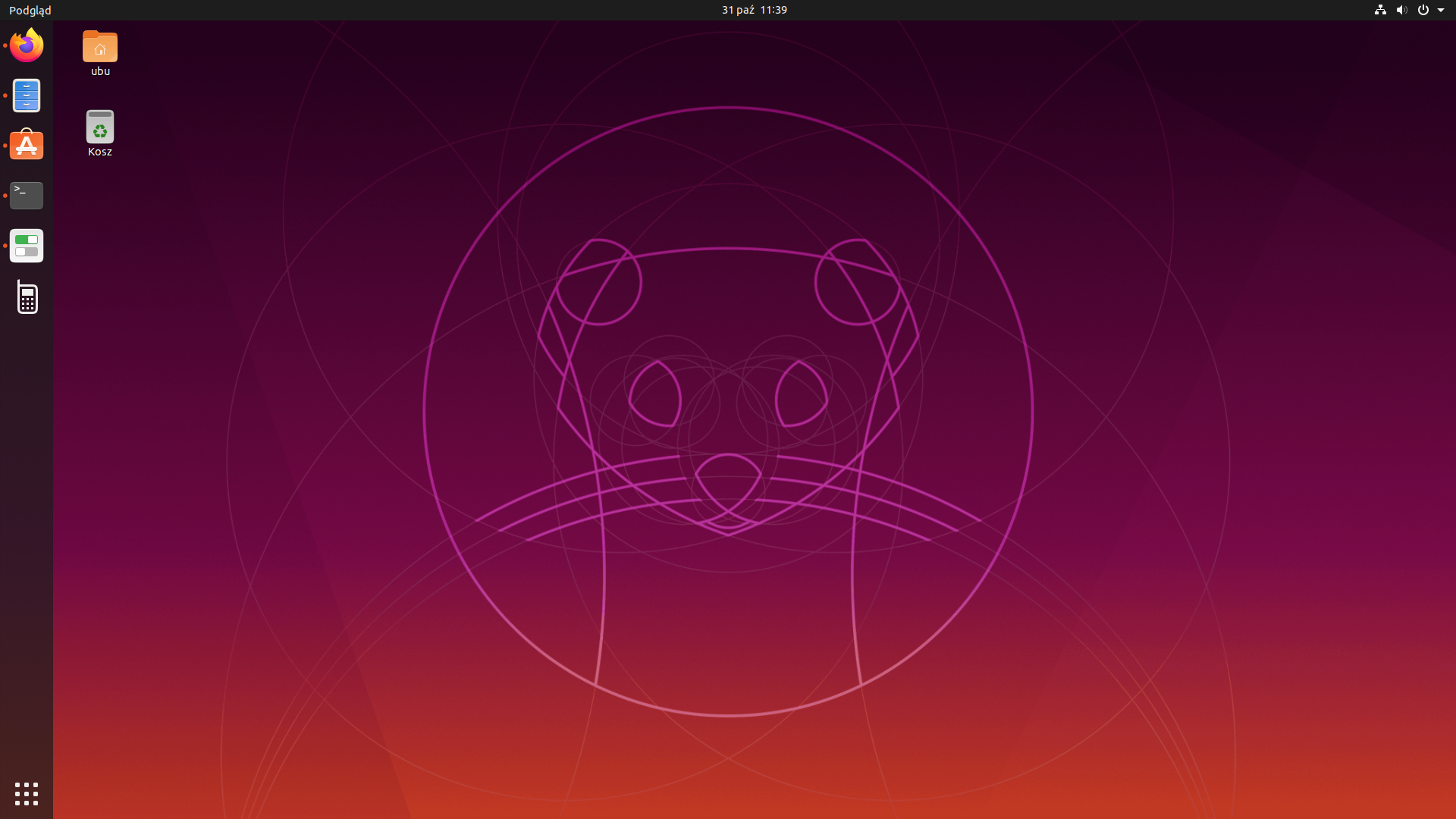Click the power icon in top bar
Screen dimensions: 1456x819
(1423, 10)
